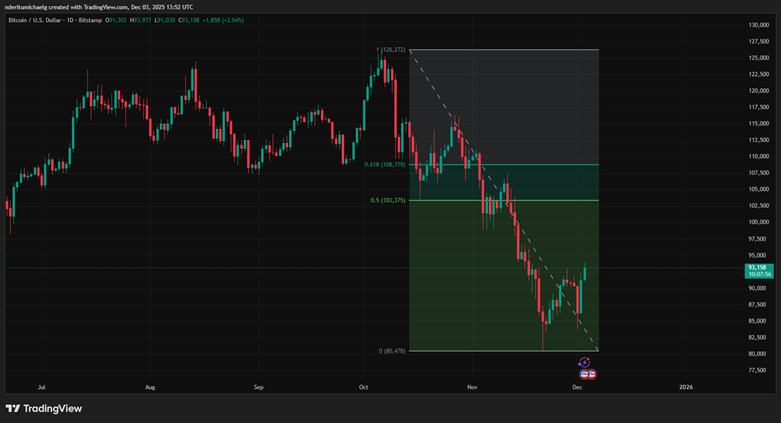Click the 90,000 price axis label
This screenshot has width=781, height=423.
760,288
